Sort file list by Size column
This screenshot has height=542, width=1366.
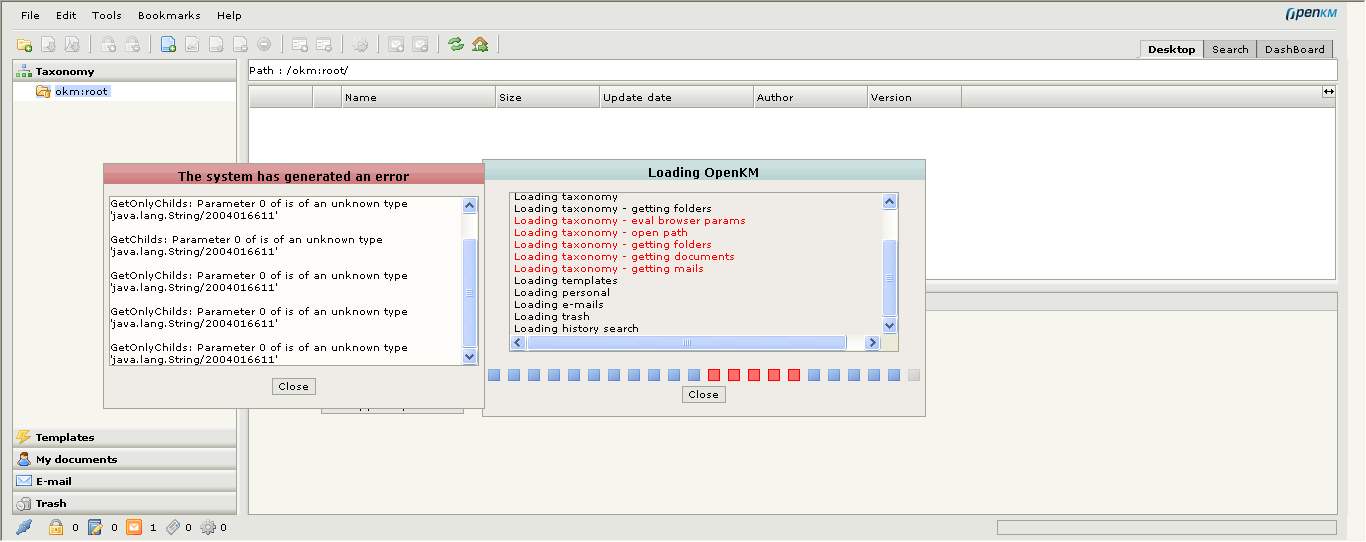(x=548, y=97)
